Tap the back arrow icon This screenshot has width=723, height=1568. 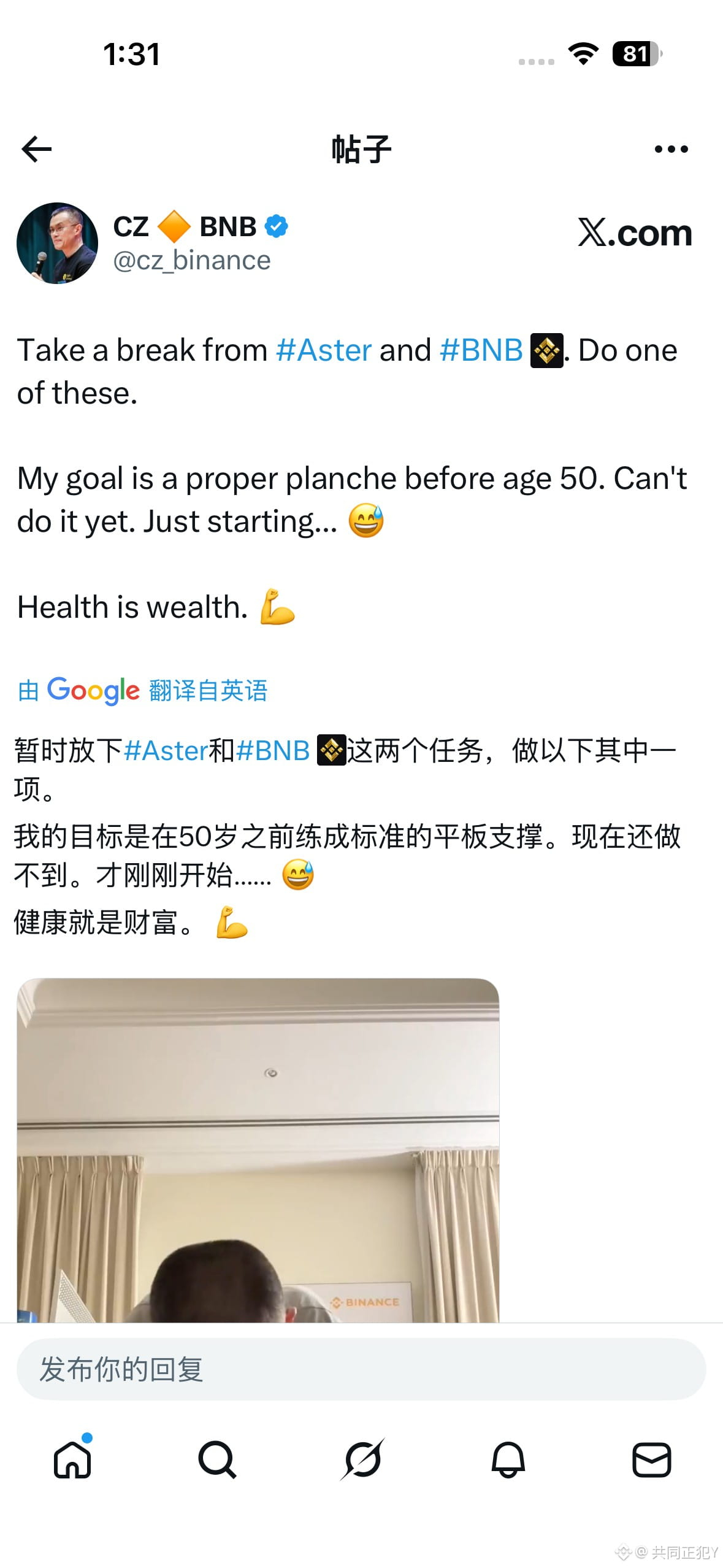(36, 149)
